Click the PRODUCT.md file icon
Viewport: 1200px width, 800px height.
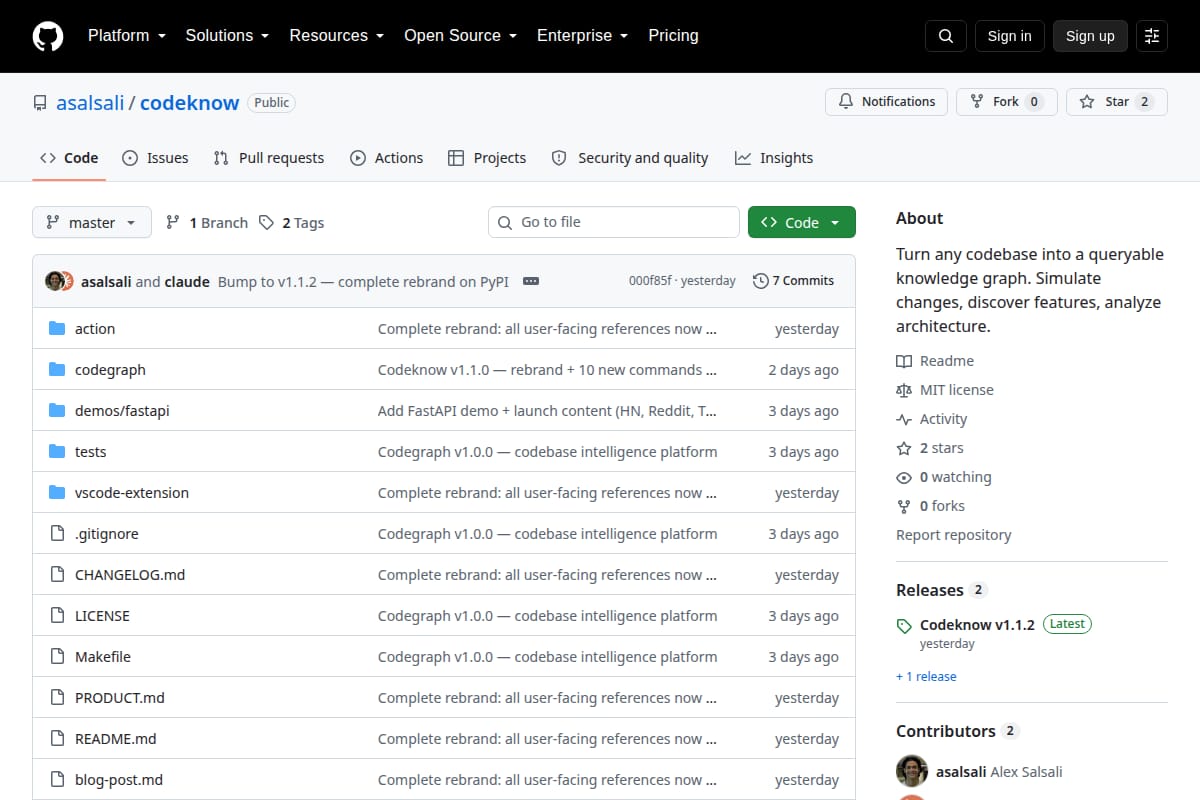pos(57,698)
